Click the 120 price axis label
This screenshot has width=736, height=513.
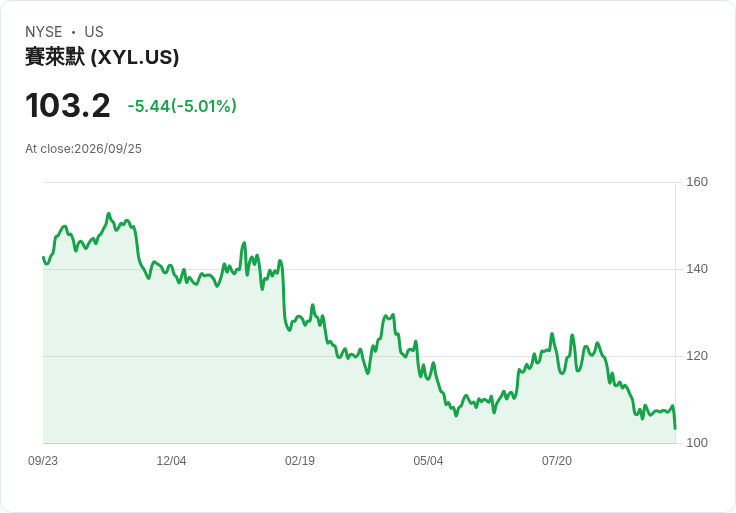697,356
